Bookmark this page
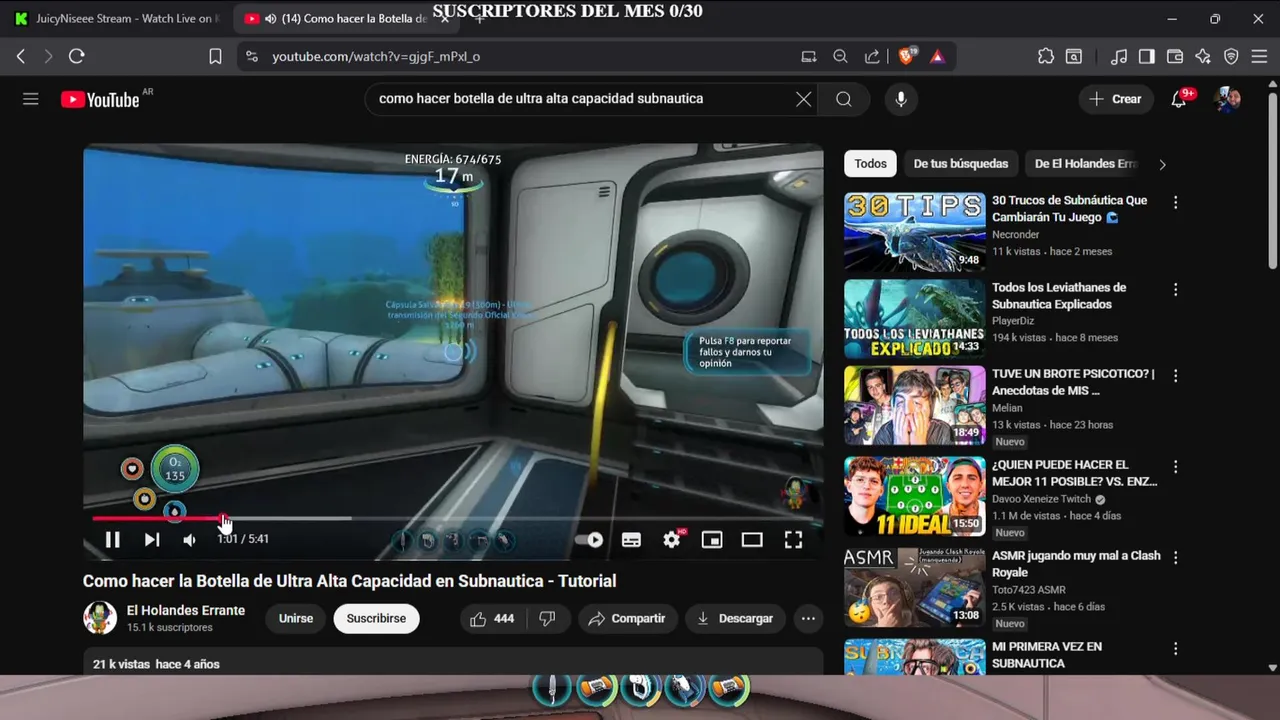Viewport: 1280px width, 720px height. [x=215, y=57]
